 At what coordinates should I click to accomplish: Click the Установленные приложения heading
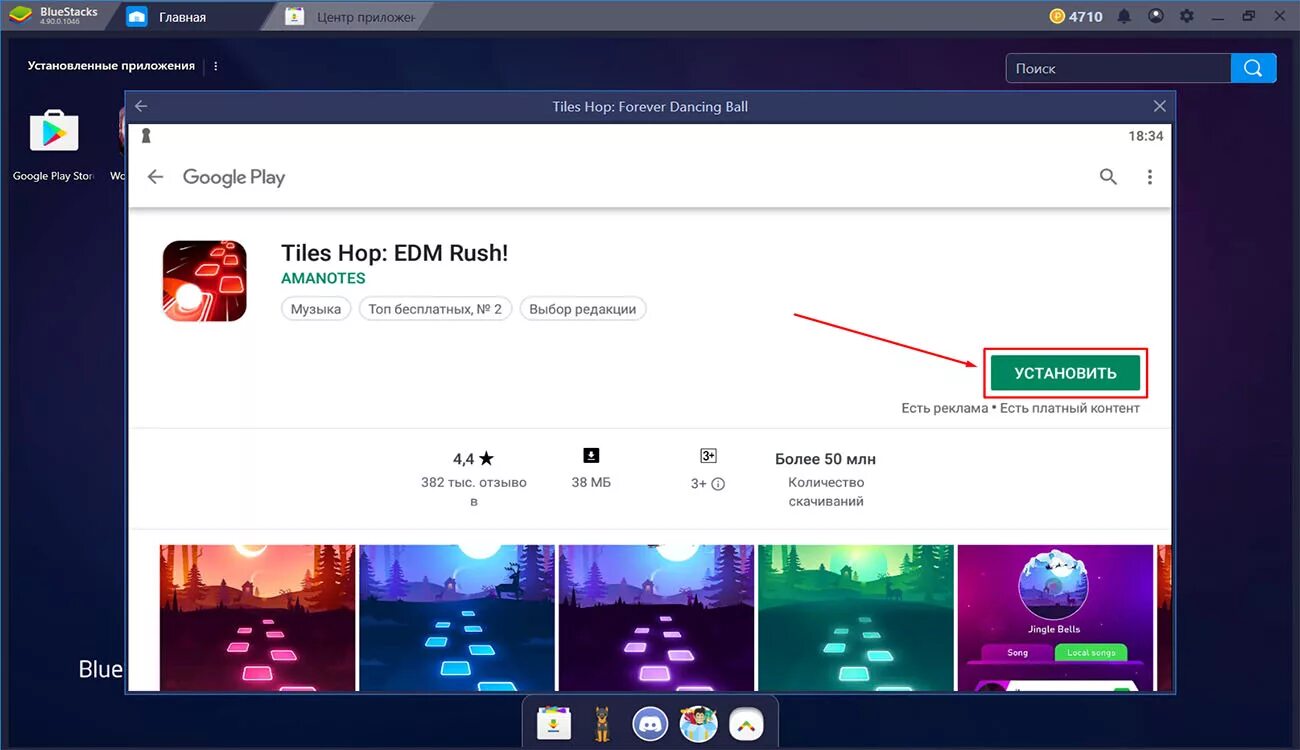point(111,66)
